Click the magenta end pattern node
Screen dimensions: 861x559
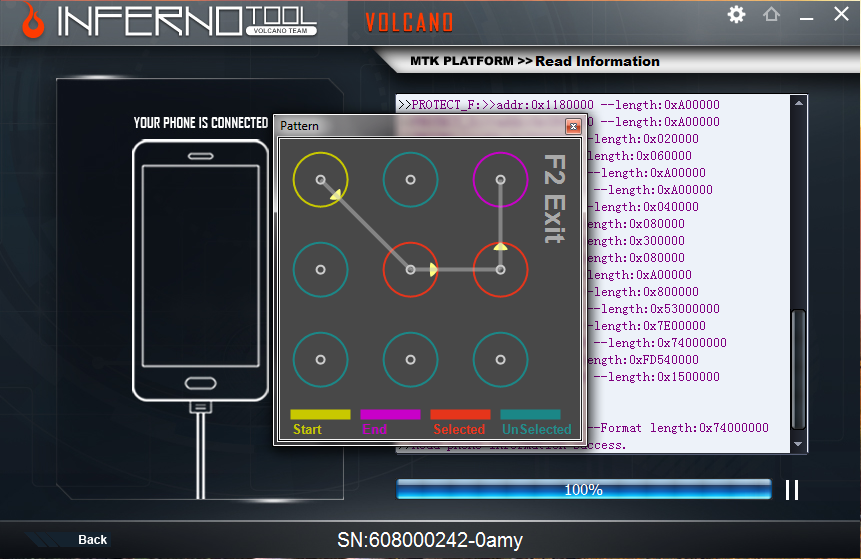pos(500,180)
